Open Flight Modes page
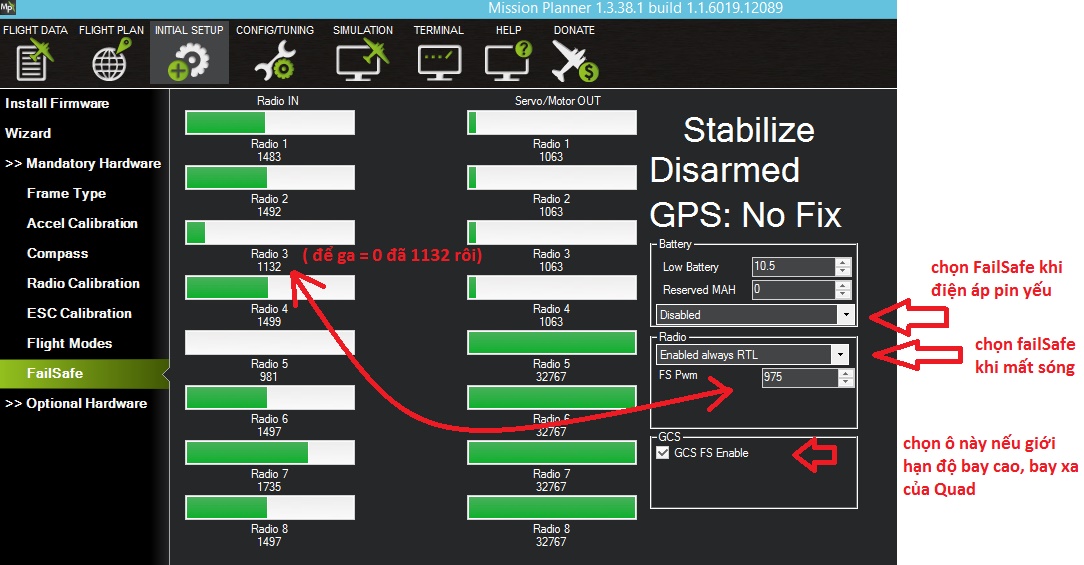This screenshot has width=1084, height=565. pyautogui.click(x=69, y=343)
